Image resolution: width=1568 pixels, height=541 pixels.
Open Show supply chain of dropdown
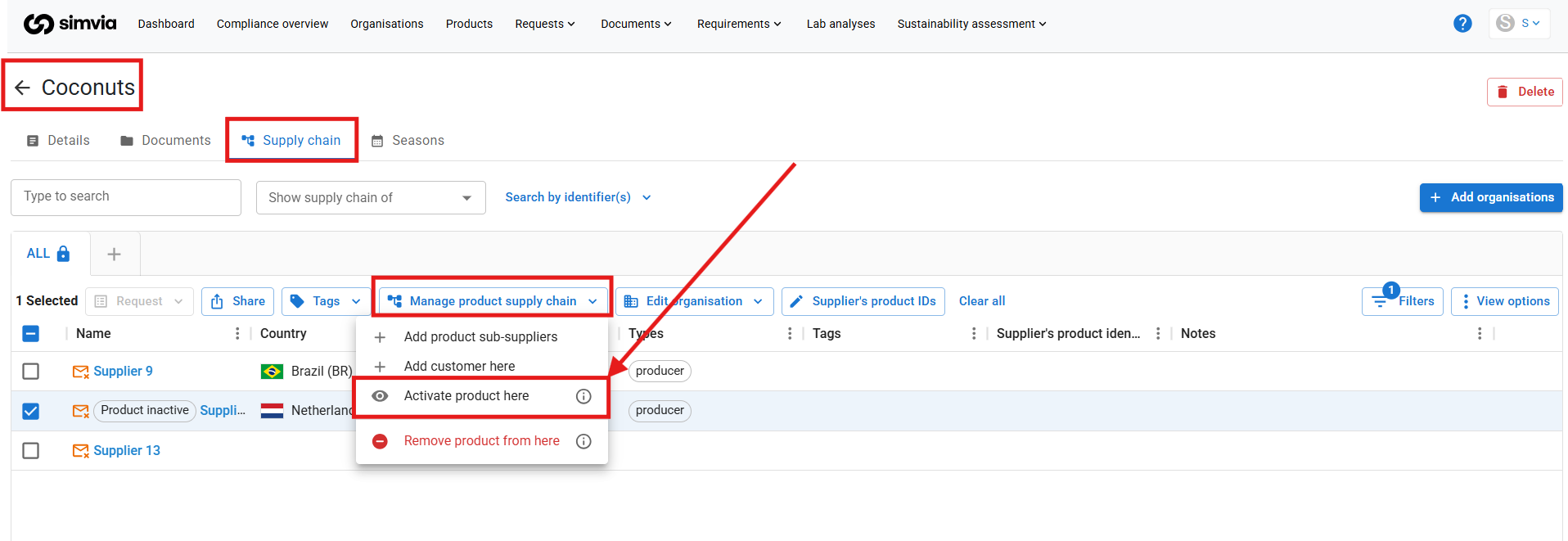[x=371, y=198]
